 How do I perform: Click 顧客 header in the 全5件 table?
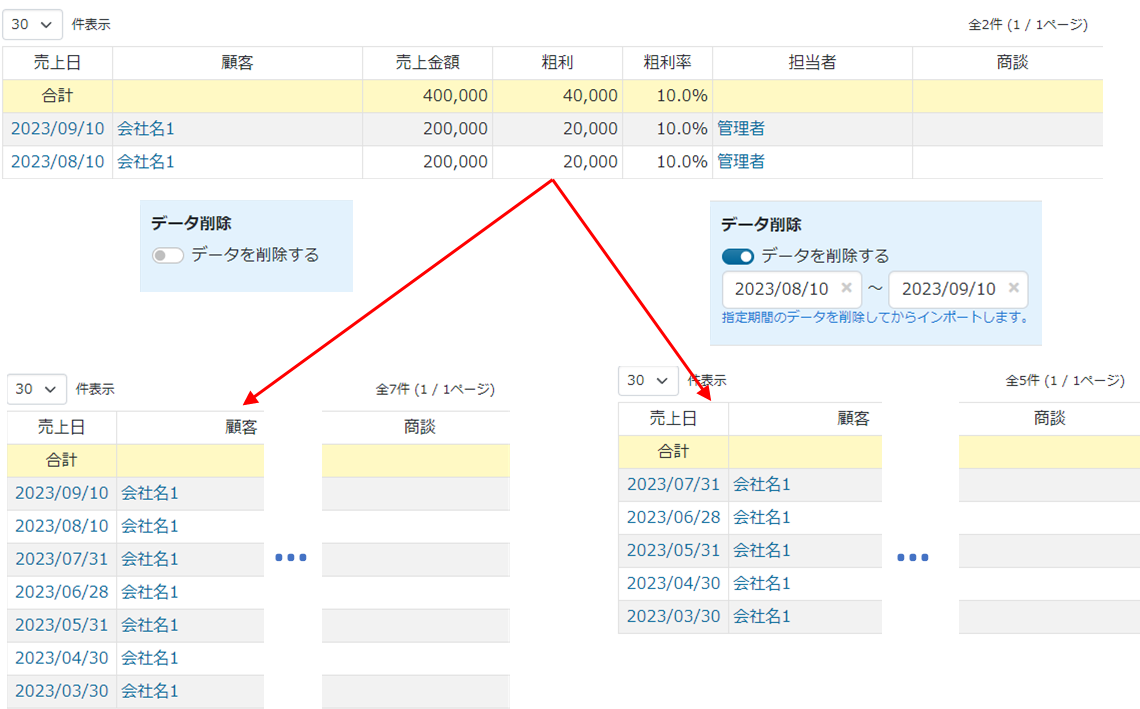point(853,418)
